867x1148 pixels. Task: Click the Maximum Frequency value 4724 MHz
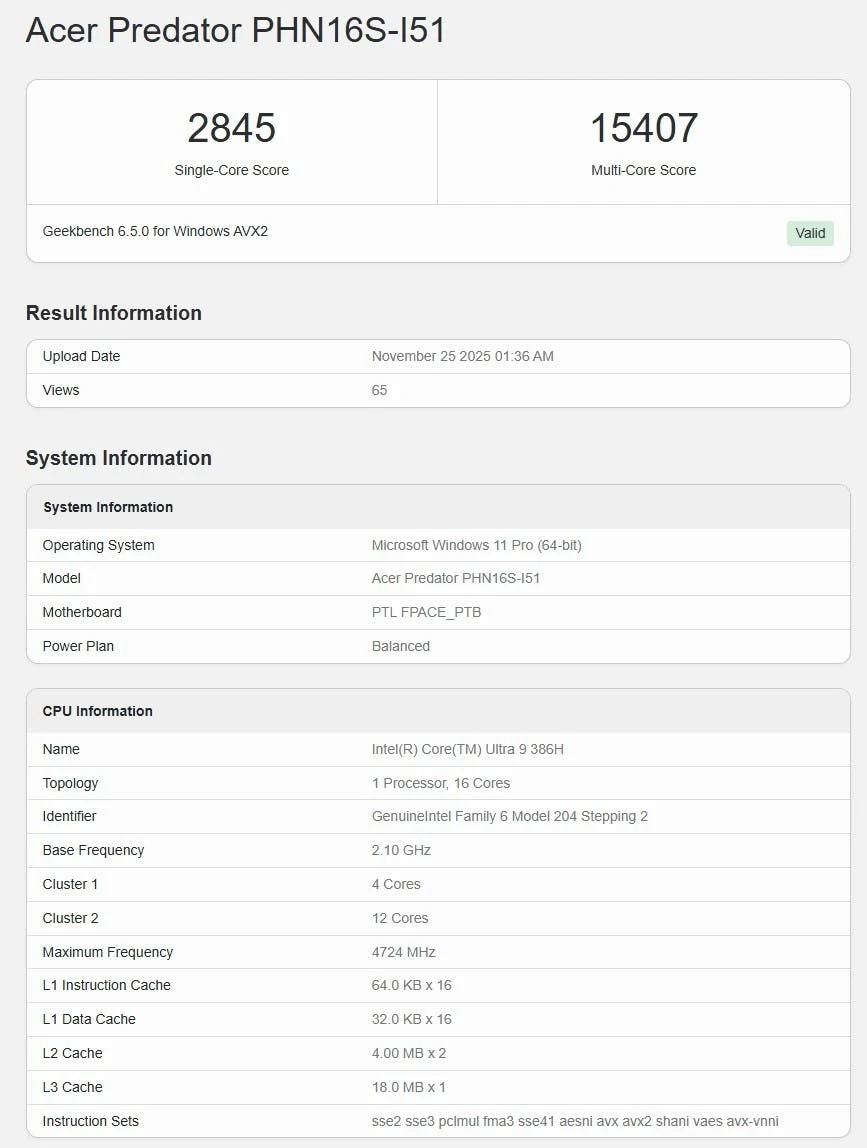point(403,952)
